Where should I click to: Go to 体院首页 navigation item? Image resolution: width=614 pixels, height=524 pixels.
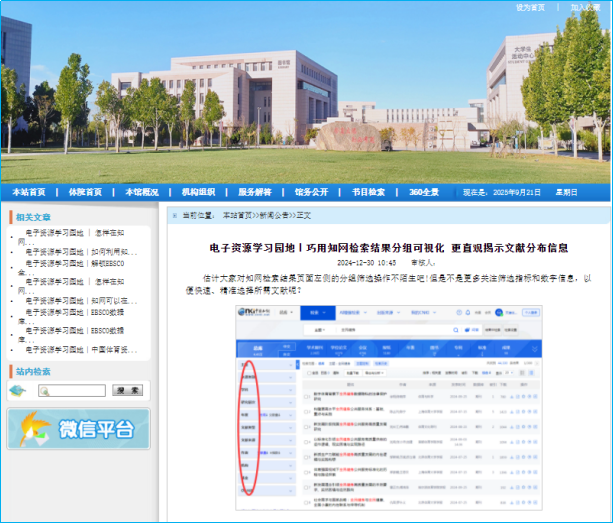coord(85,192)
